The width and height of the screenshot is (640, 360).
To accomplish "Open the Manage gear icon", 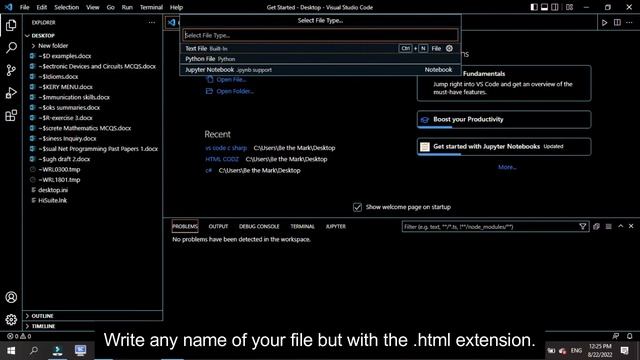I will [x=11, y=319].
